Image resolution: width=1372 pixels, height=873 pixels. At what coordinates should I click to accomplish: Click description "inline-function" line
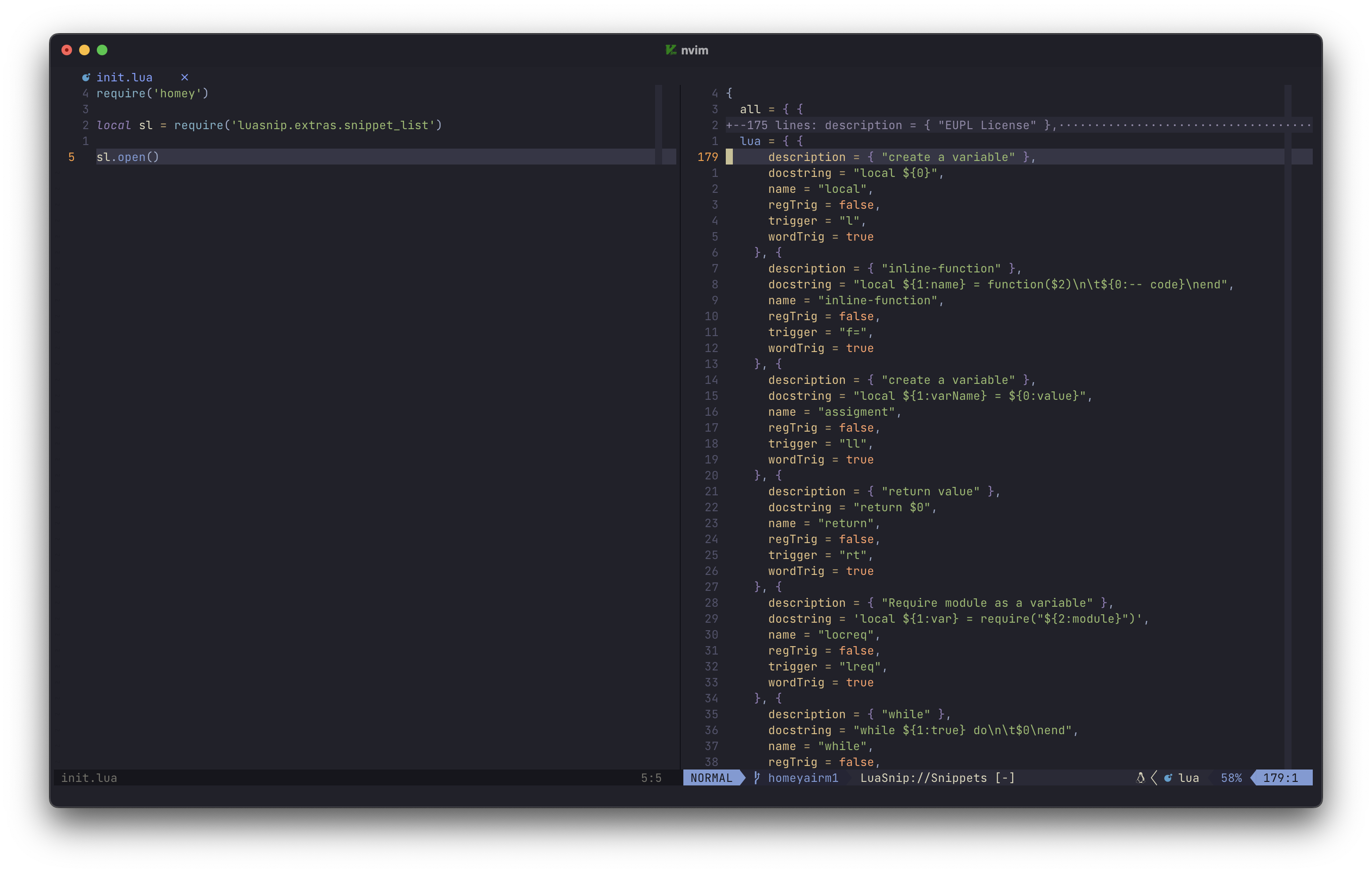(895, 268)
